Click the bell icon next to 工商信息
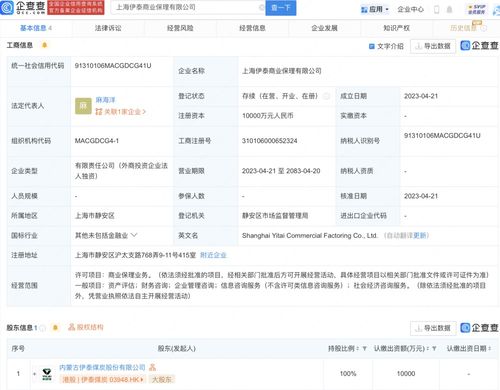This screenshot has height=390, width=500. click(x=44, y=45)
